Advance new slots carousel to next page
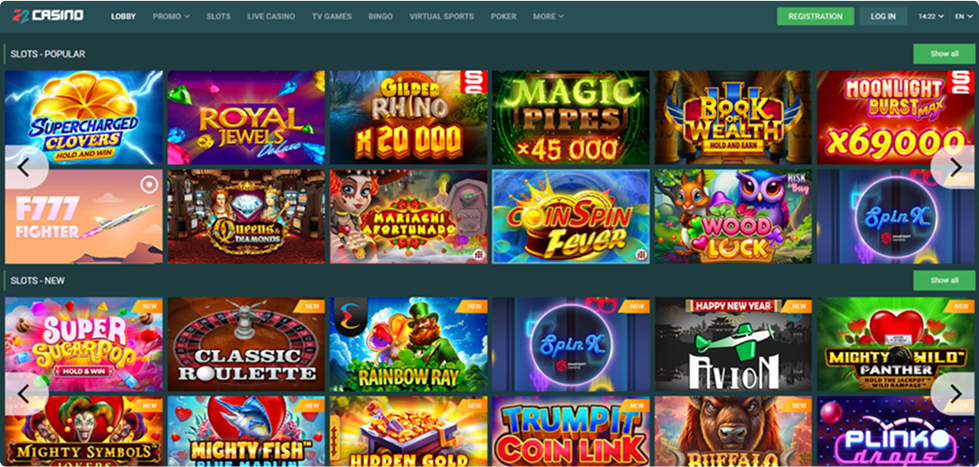979x467 pixels. (955, 394)
